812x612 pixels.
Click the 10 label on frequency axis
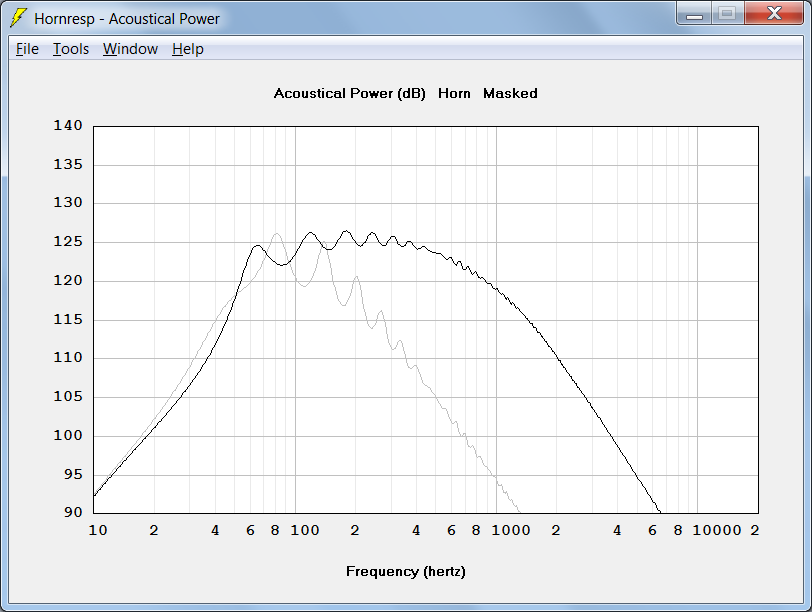[98, 531]
